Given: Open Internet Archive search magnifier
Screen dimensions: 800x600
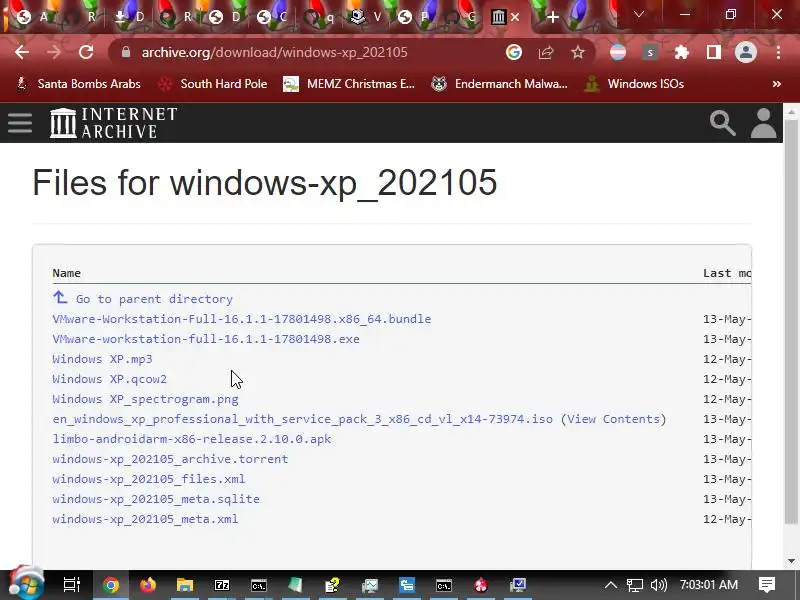Looking at the screenshot, I should tap(722, 123).
